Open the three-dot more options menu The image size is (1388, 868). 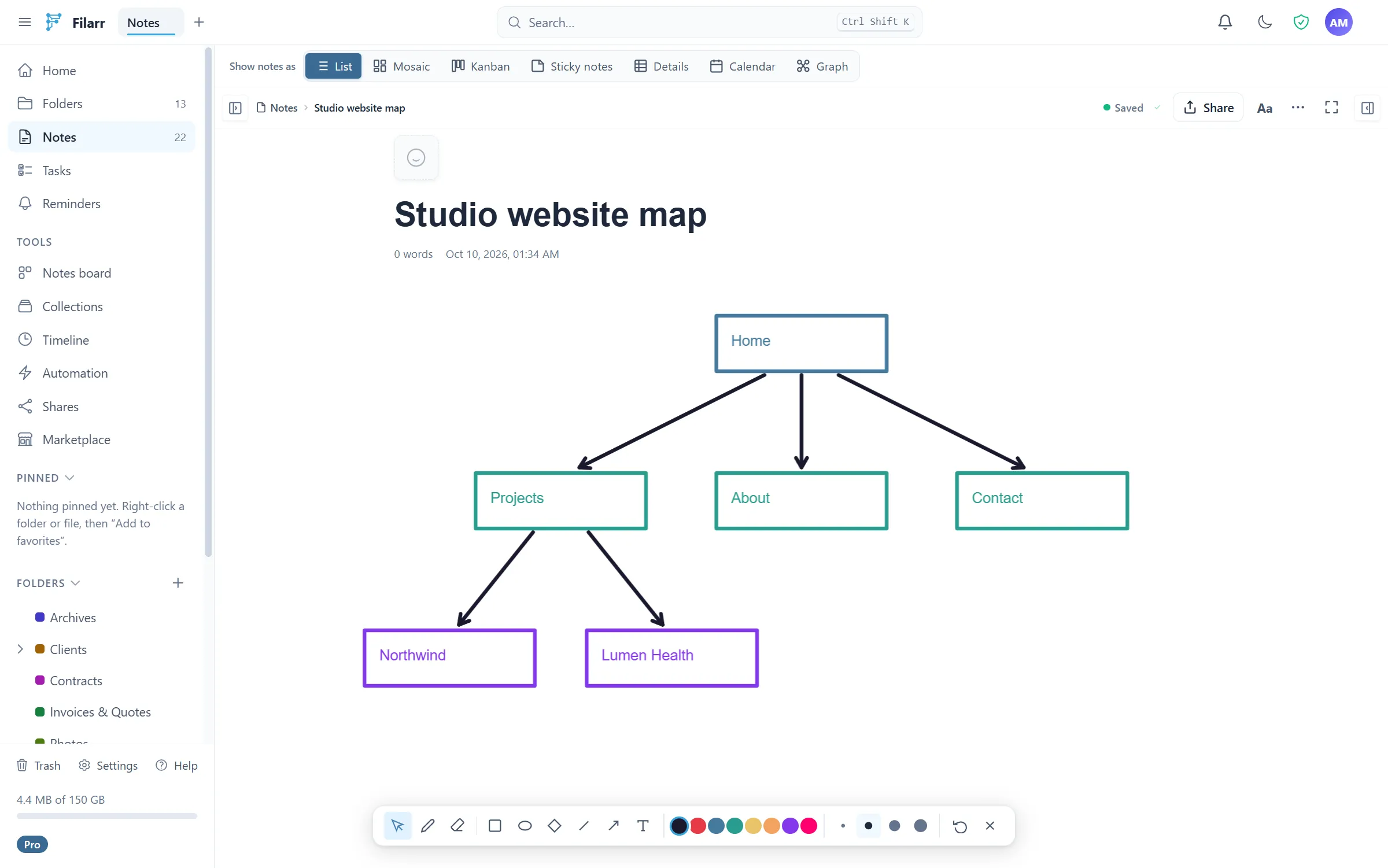pos(1298,108)
